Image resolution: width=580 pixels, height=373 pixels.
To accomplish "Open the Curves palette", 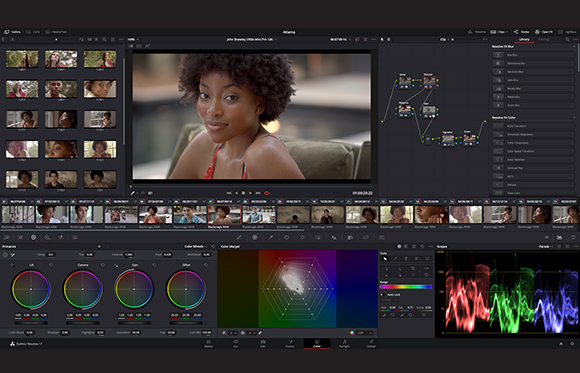I will point(239,237).
